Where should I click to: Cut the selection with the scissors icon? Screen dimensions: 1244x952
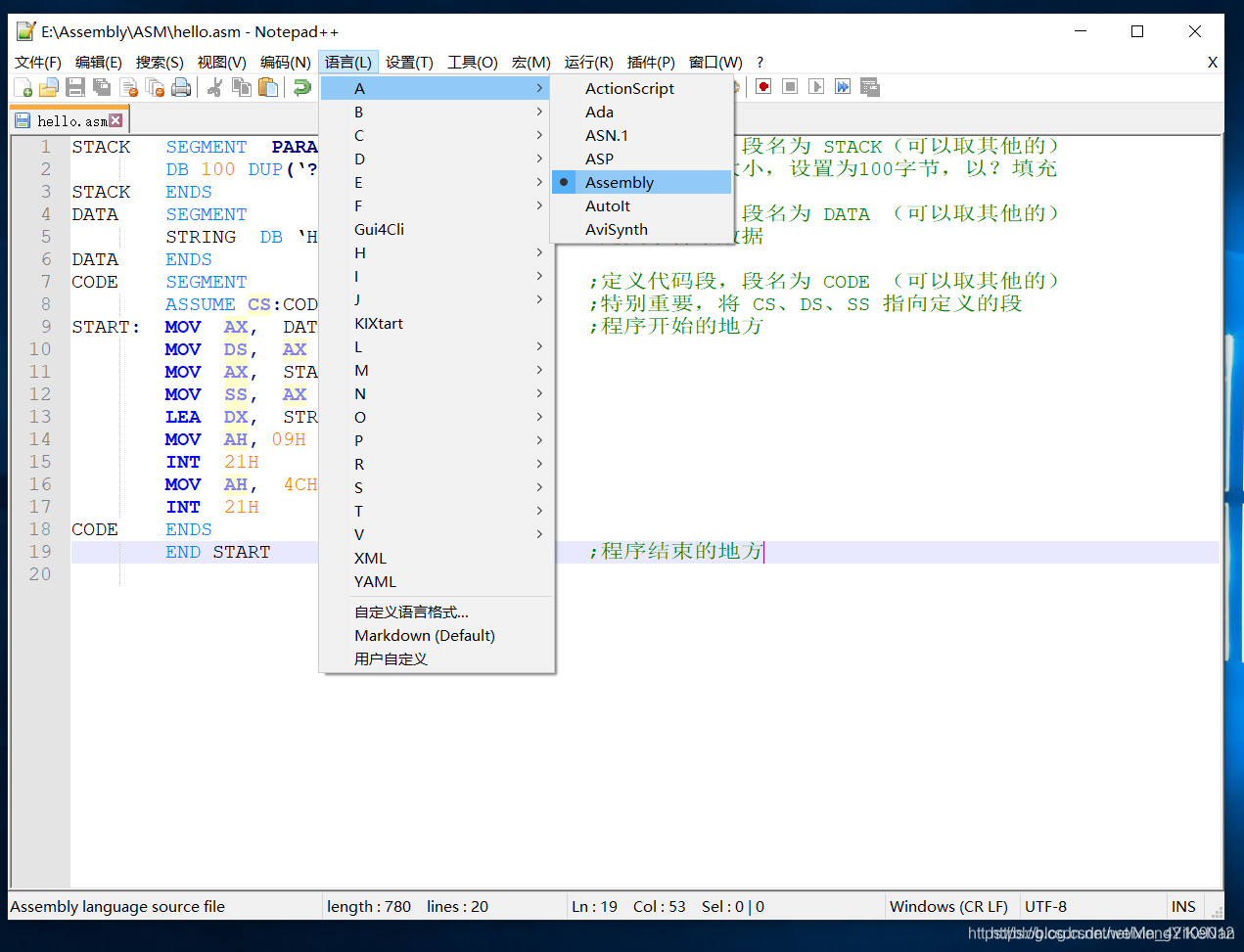(215, 88)
